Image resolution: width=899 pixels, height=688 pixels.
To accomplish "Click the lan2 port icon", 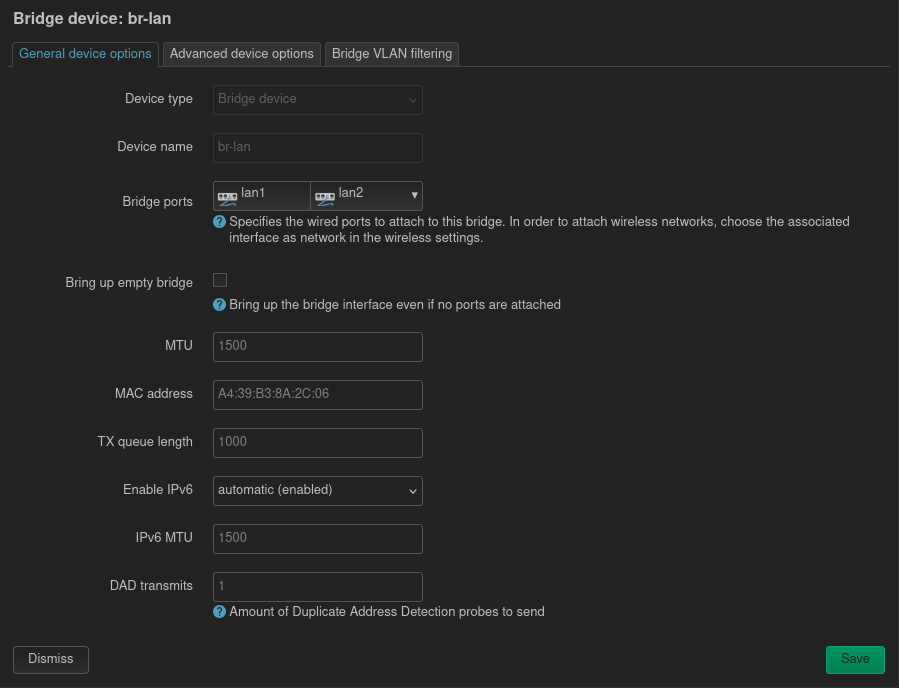I will click(x=325, y=198).
